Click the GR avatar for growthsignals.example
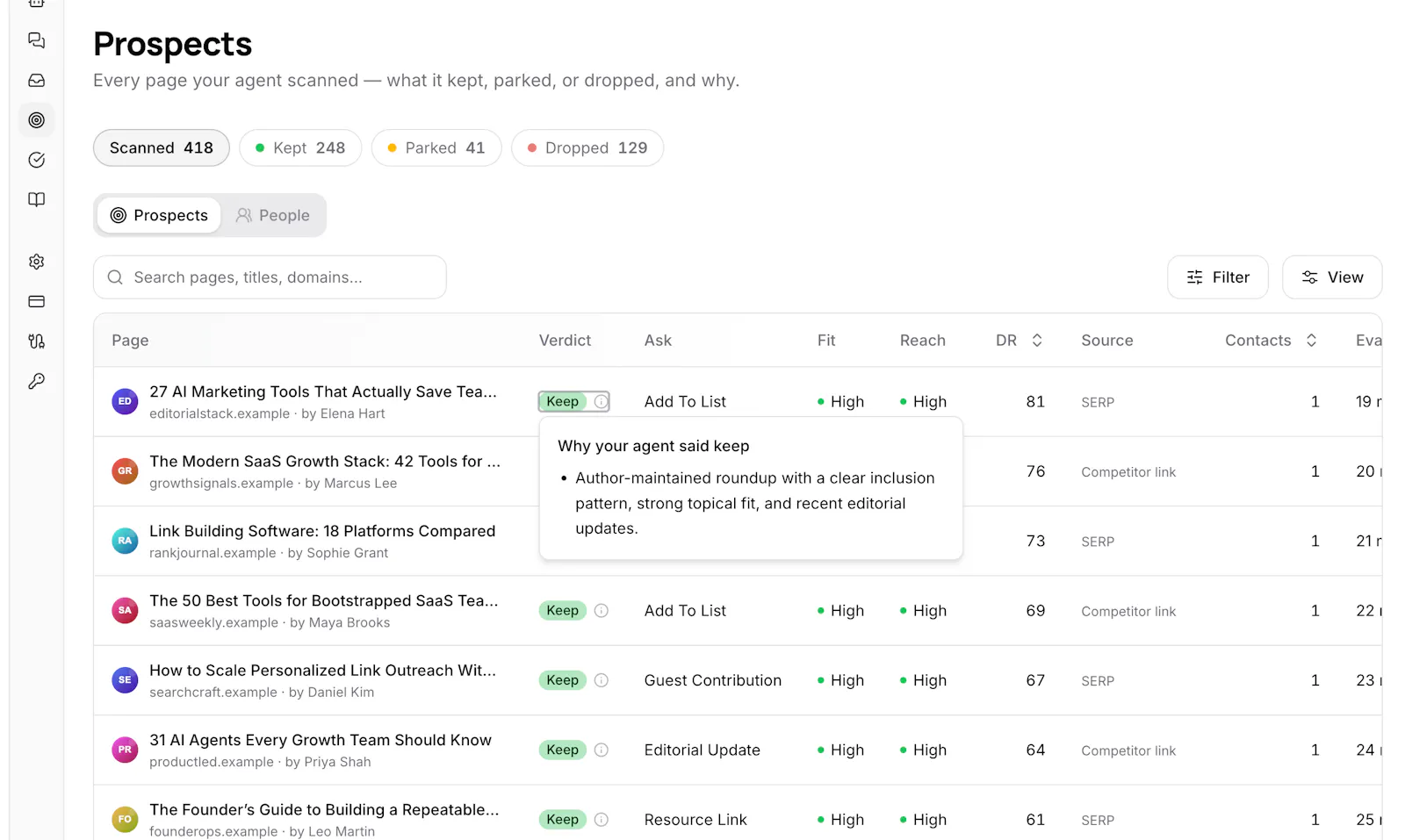This screenshot has height=840, width=1405. point(125,471)
